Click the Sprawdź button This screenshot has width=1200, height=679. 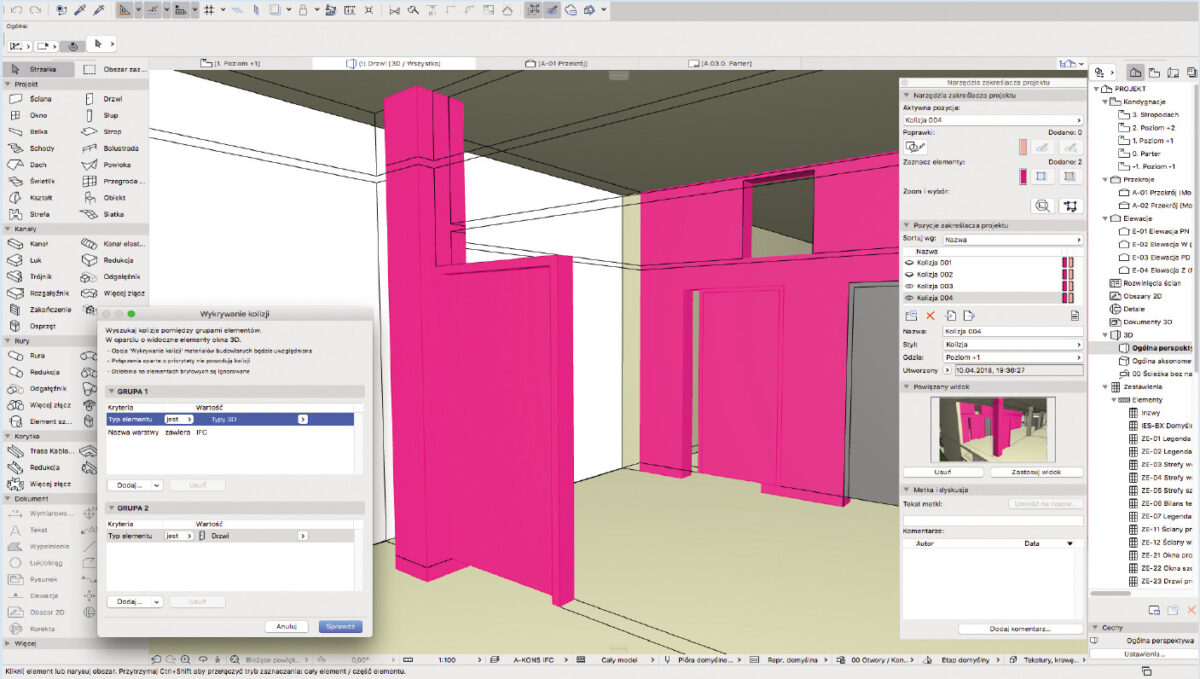(x=340, y=627)
